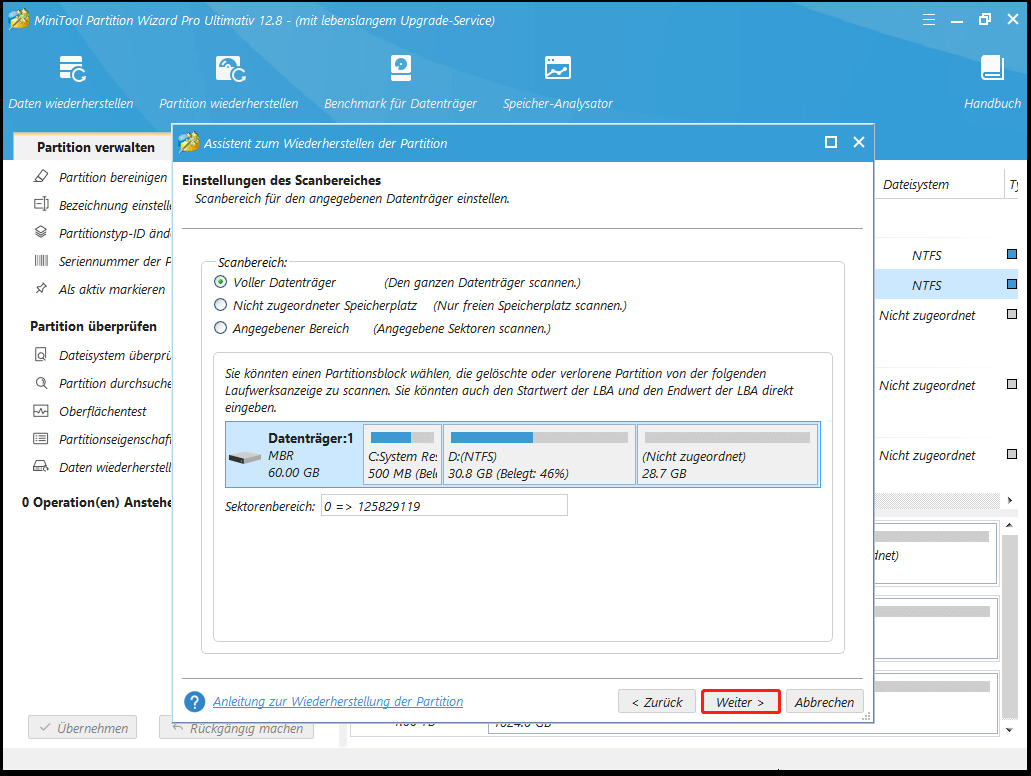The image size is (1031, 776).
Task: Click the Partitionseigenschaften icon
Action: 41,439
